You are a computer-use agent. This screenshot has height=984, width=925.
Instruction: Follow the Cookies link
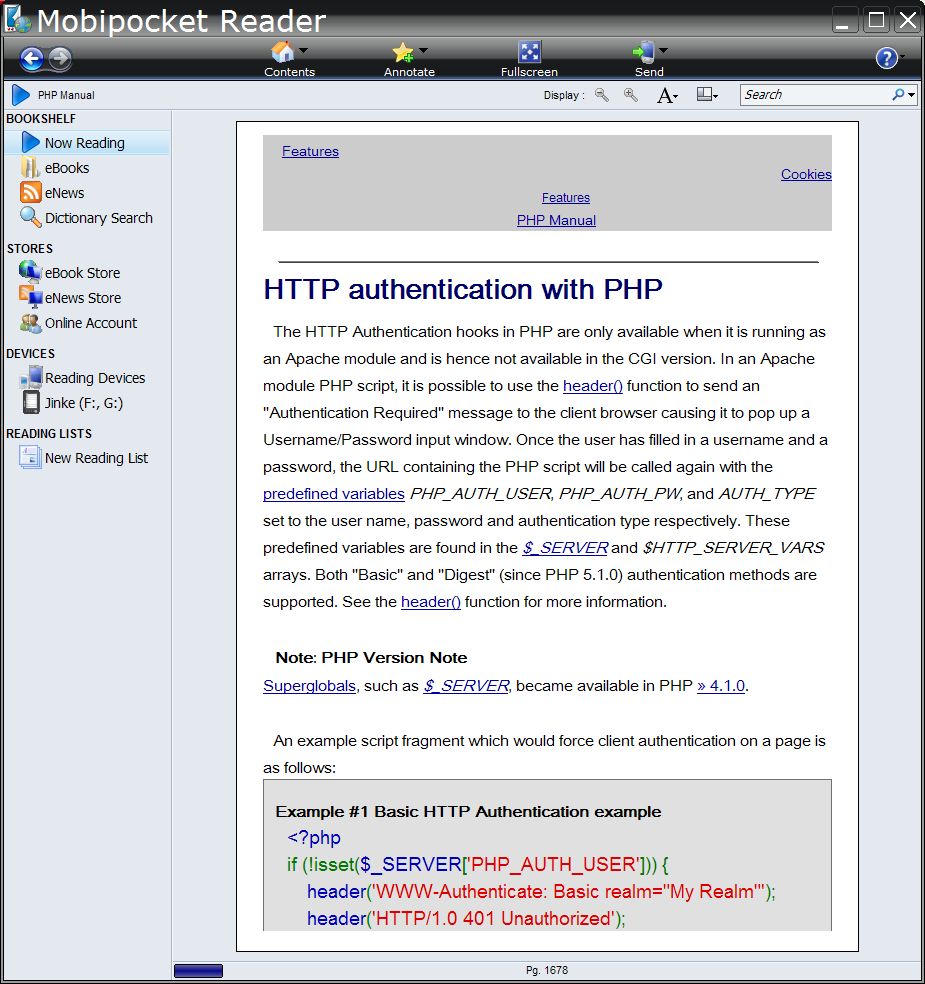[806, 174]
